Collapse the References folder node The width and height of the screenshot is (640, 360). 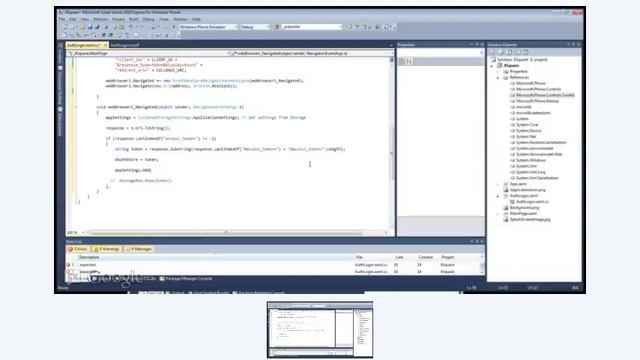coord(498,78)
